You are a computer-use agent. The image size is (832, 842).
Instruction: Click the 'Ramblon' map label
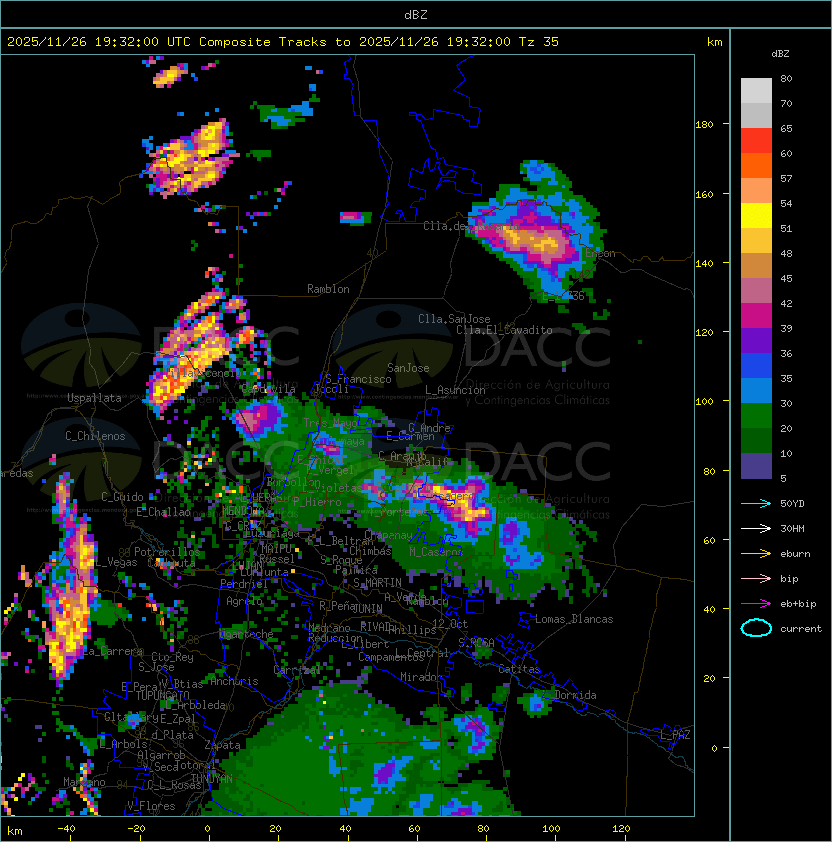pyautogui.click(x=328, y=289)
